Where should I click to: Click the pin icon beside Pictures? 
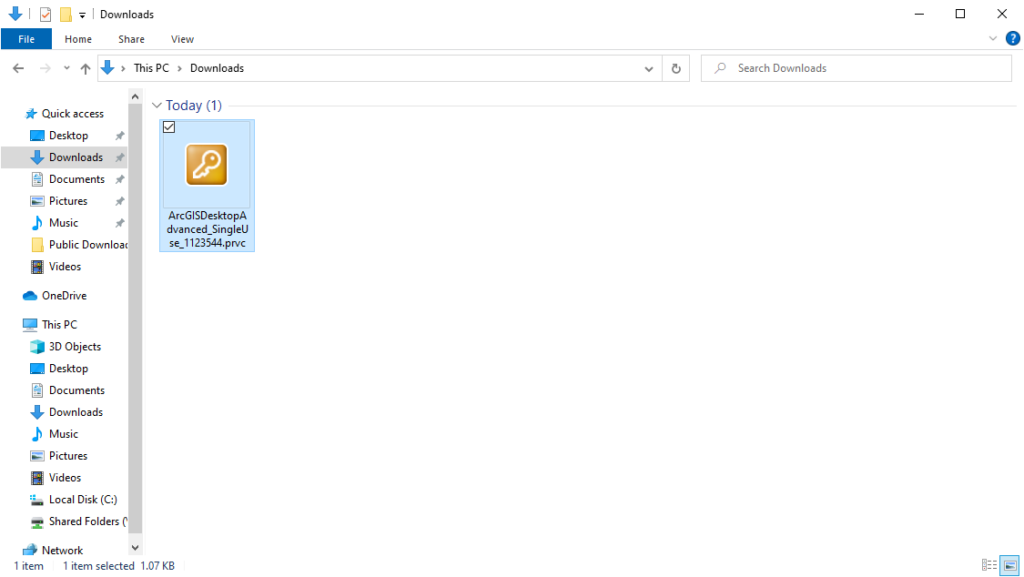coord(120,201)
